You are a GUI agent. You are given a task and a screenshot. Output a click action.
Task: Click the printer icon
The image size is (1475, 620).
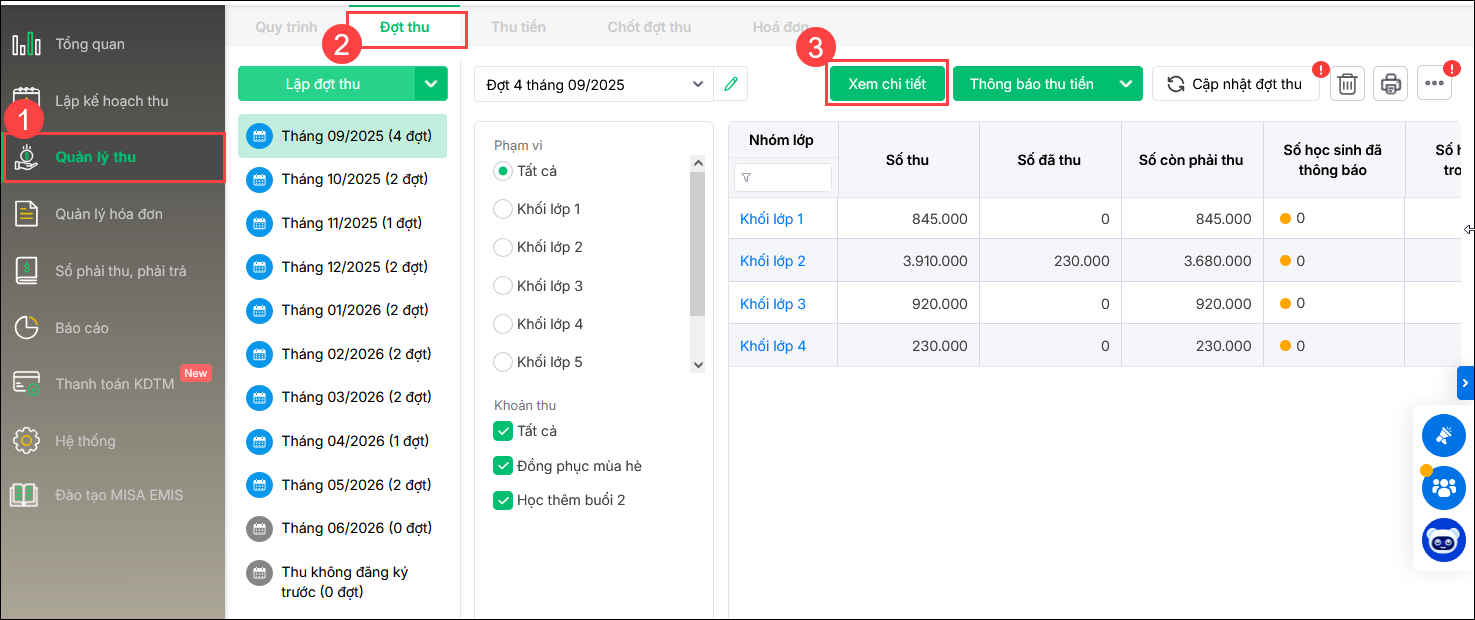tap(1390, 84)
